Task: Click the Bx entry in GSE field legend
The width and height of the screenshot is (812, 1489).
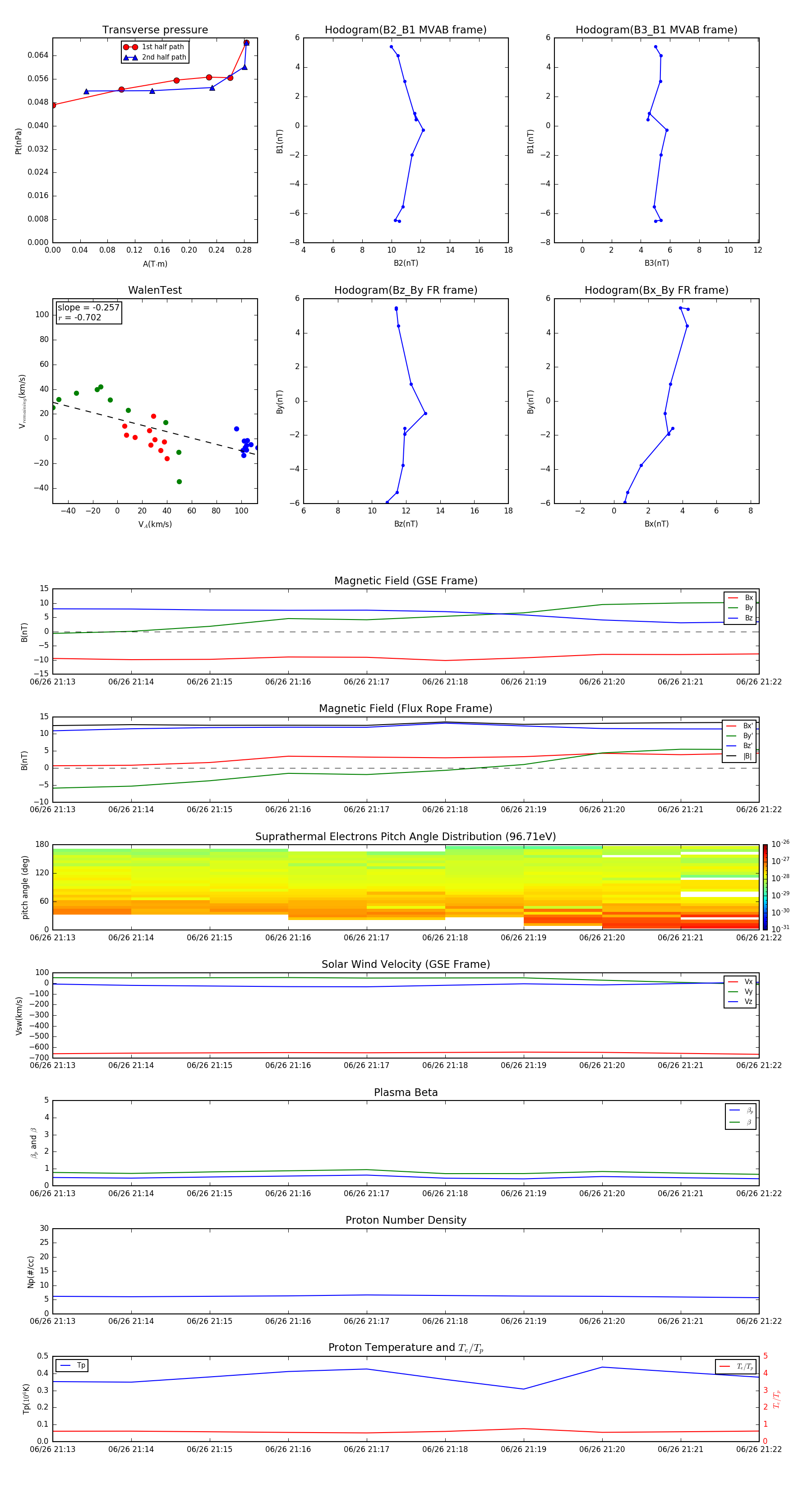Action: coord(740,598)
